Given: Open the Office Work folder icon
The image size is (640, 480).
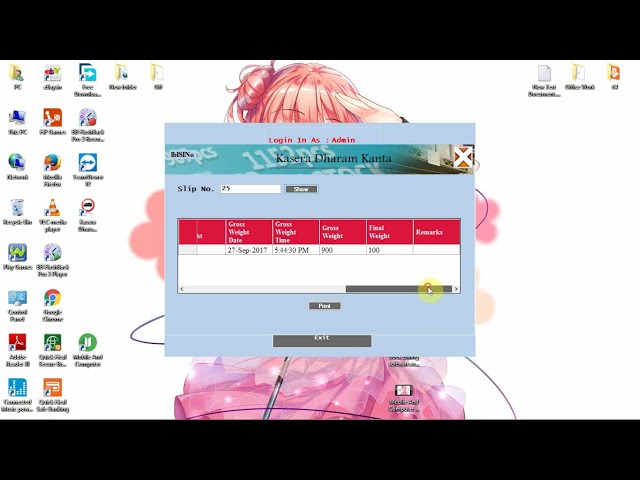Looking at the screenshot, I should [x=579, y=77].
